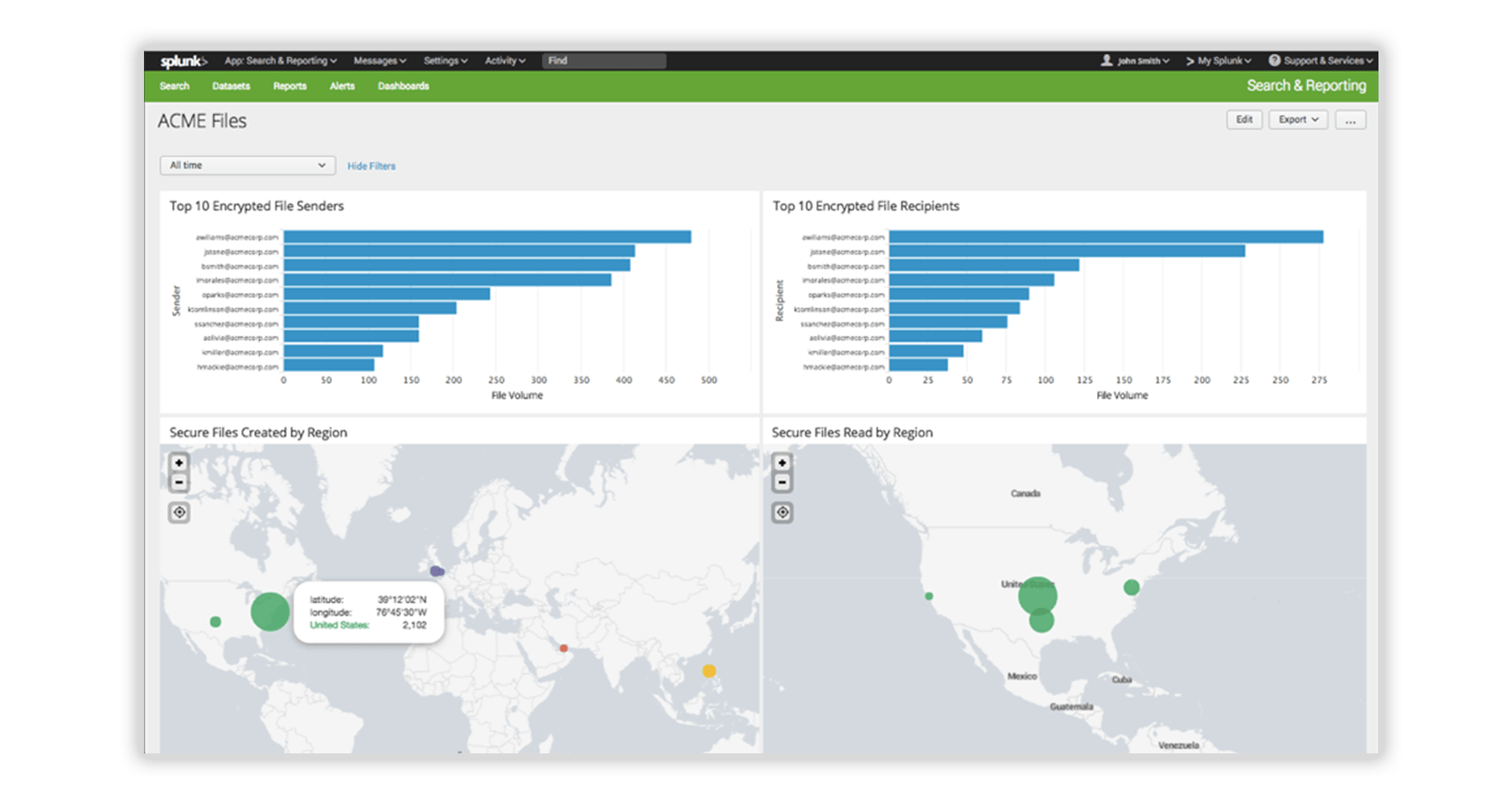Viewport: 1512px width, 804px height.
Task: Zoom in on Secure Files Created map
Action: pos(179,462)
